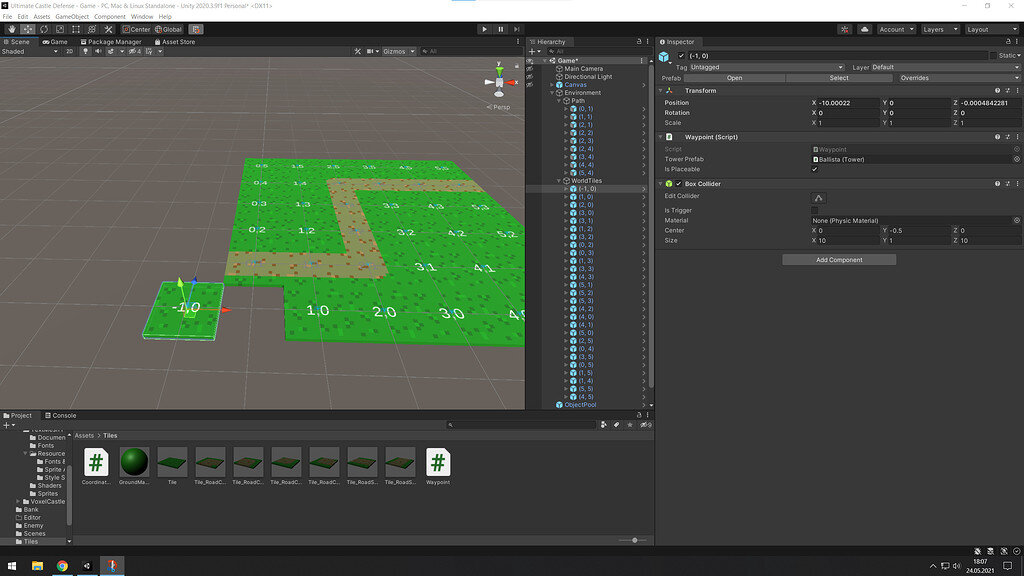Select the Scale tool
Image resolution: width=1024 pixels, height=576 pixels.
point(60,30)
